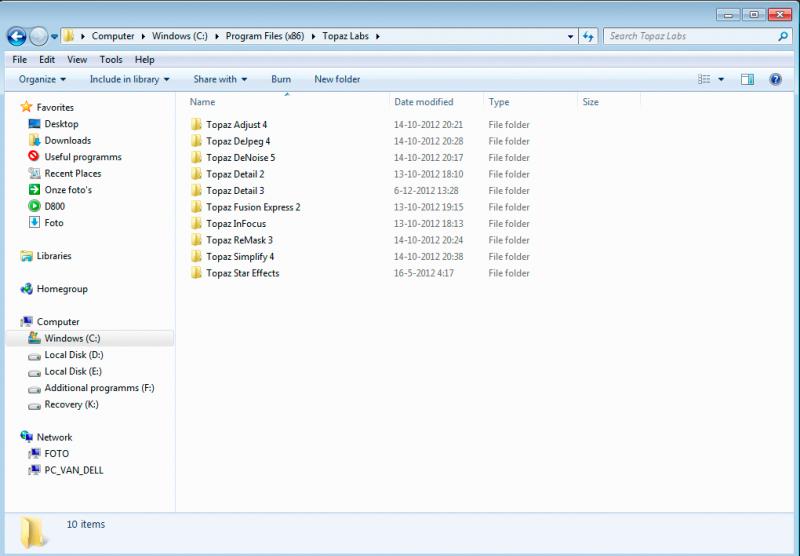Open the address bar history dropdown
The height and width of the screenshot is (556, 800).
570,37
